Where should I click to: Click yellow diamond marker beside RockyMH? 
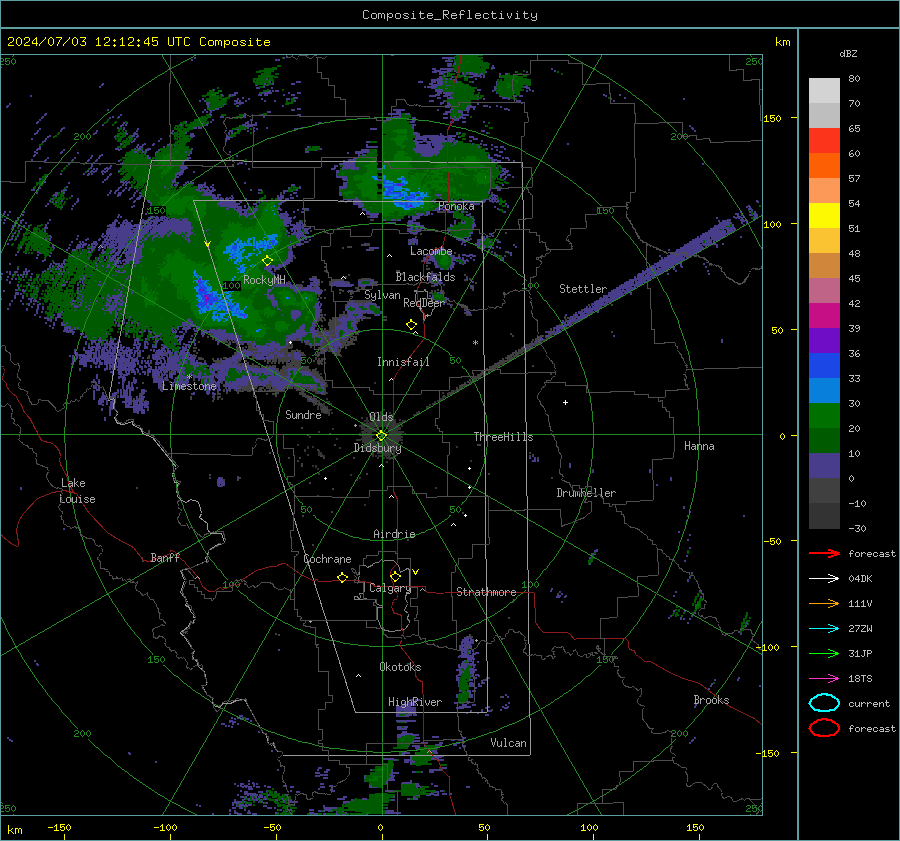click(x=267, y=261)
